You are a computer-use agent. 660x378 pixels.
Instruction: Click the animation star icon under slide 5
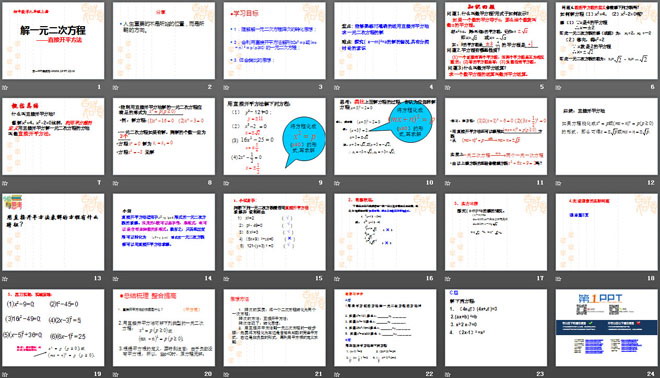pyautogui.click(x=448, y=88)
